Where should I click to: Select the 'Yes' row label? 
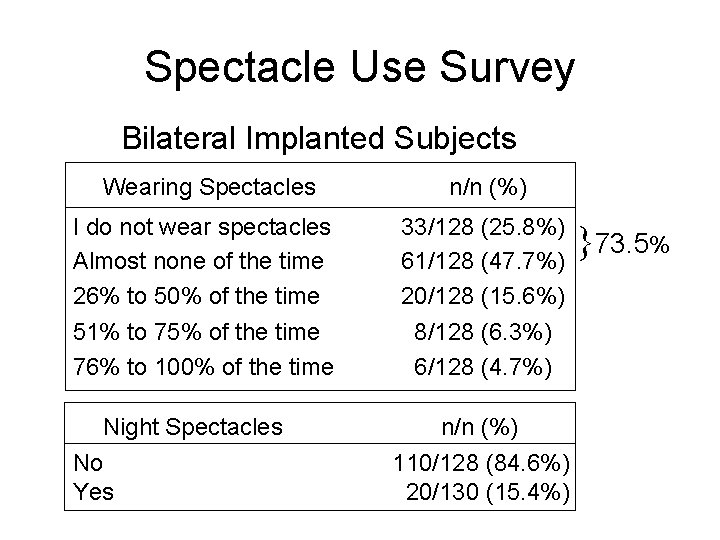click(93, 492)
